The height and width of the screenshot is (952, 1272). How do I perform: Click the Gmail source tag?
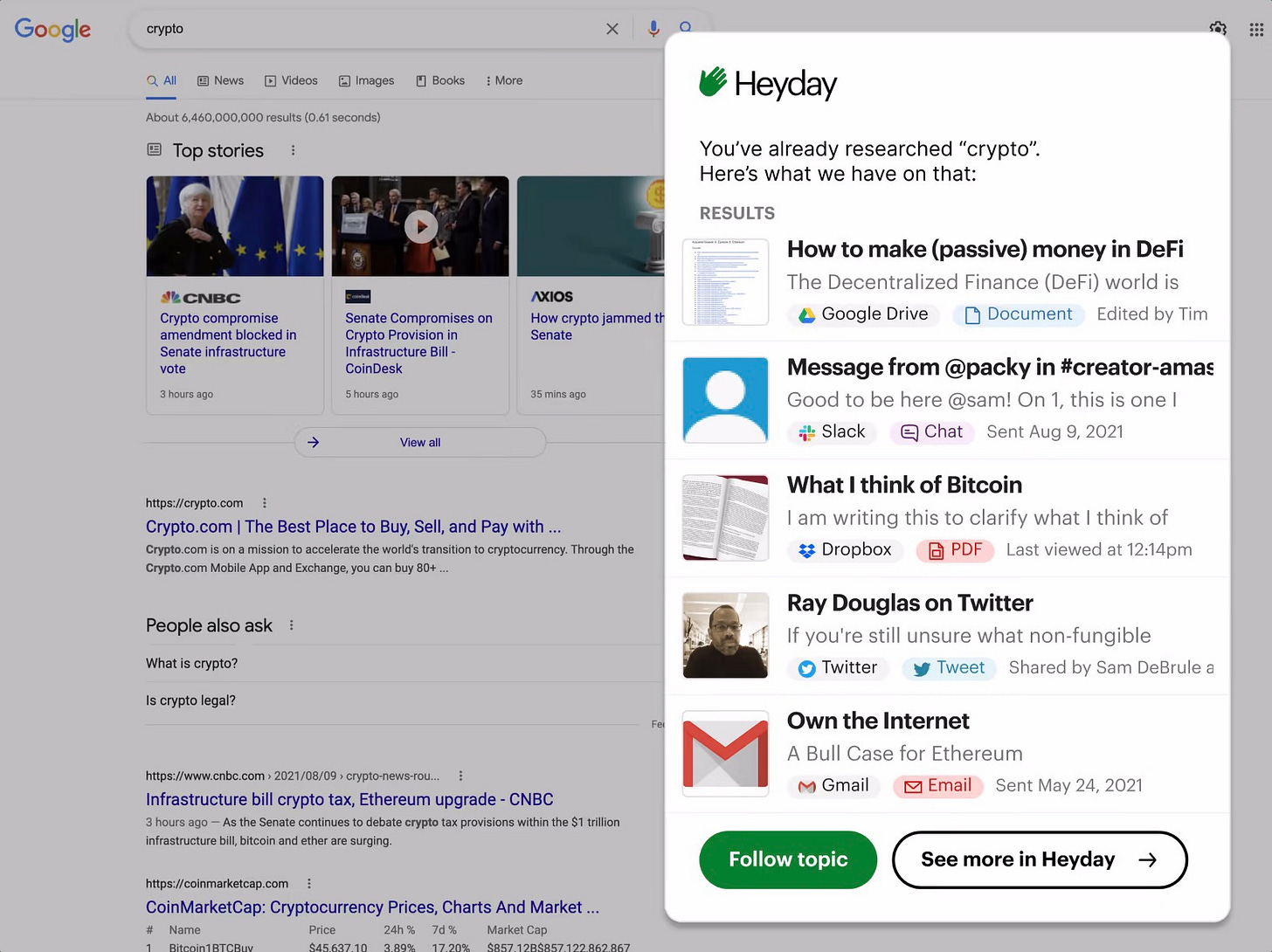[833, 786]
